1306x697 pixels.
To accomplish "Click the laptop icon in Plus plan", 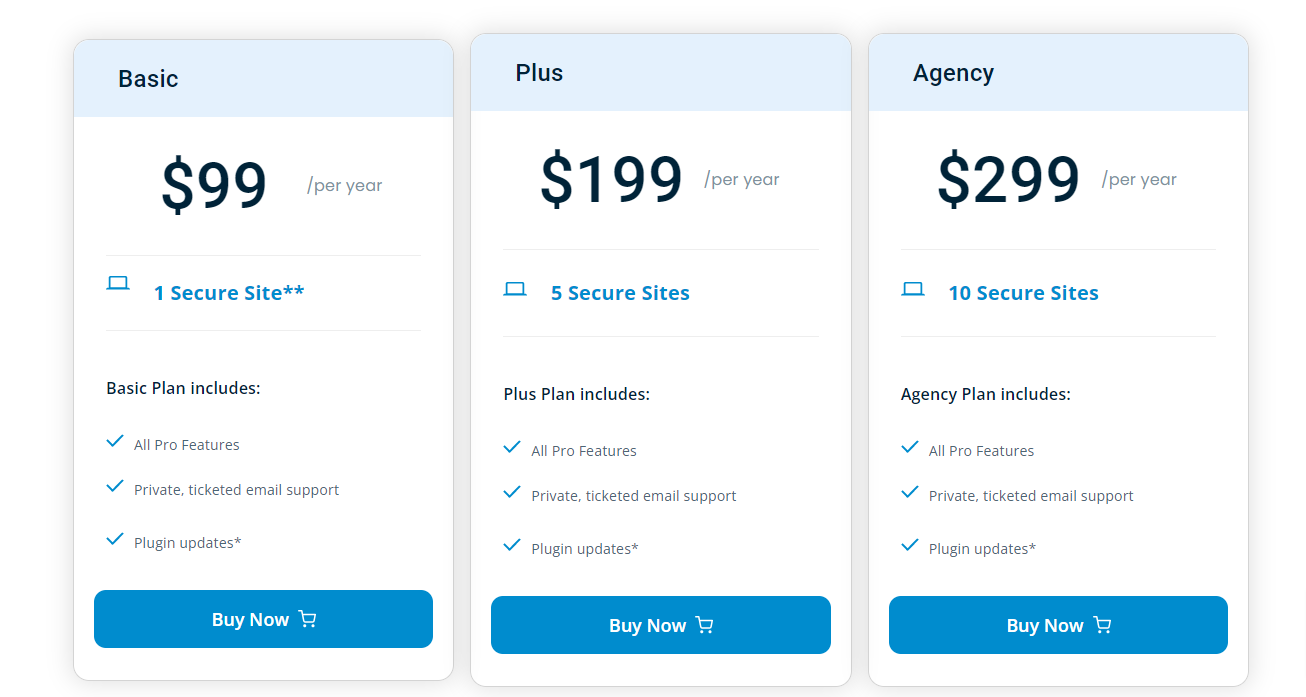I will point(515,289).
